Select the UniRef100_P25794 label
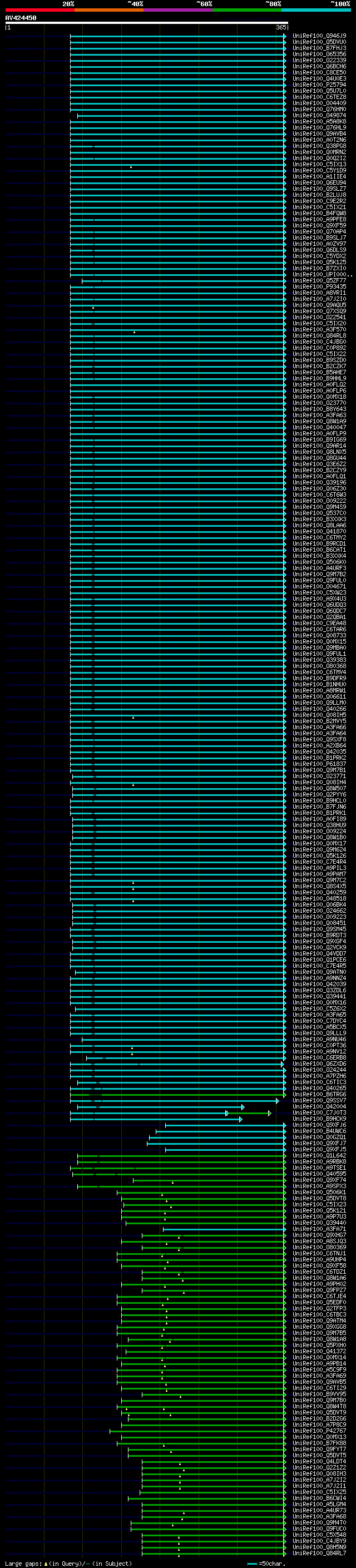Image resolution: width=356 pixels, height=1568 pixels. [319, 85]
